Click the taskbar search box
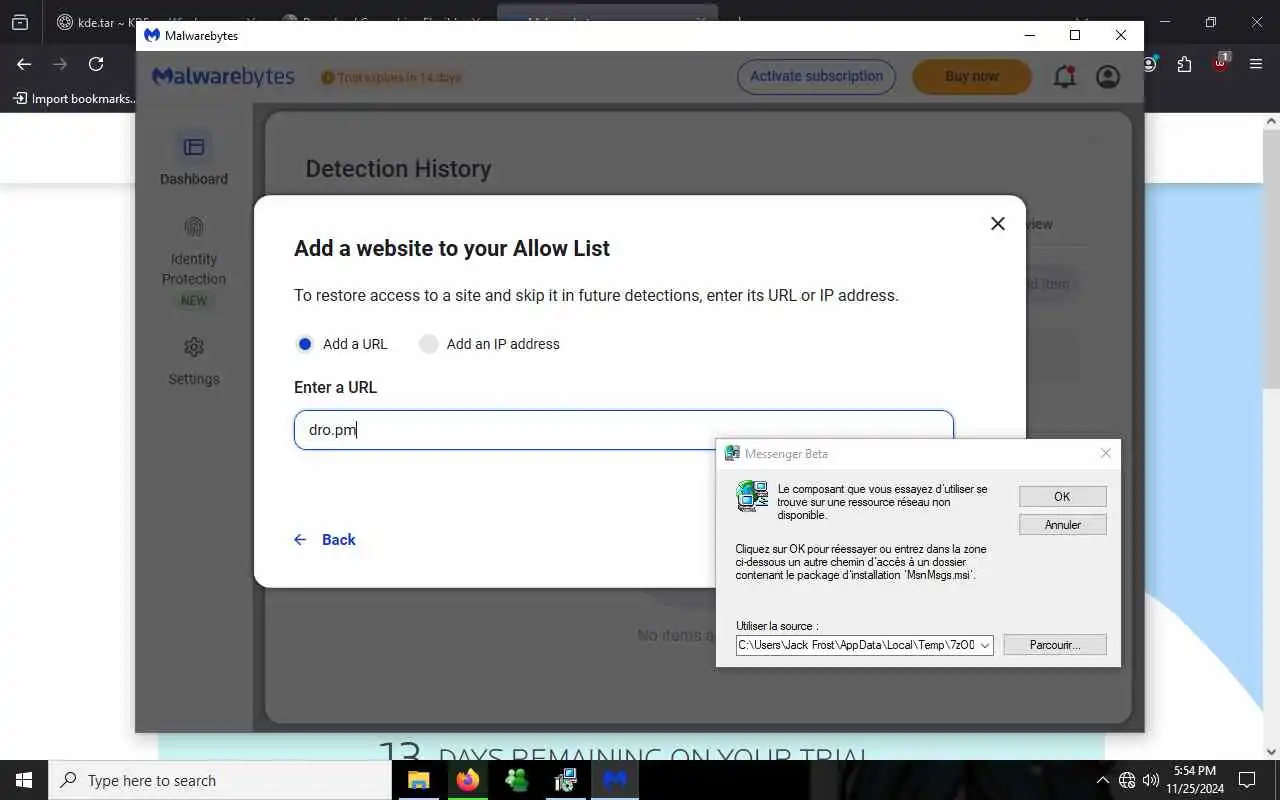1280x800 pixels. coord(220,780)
